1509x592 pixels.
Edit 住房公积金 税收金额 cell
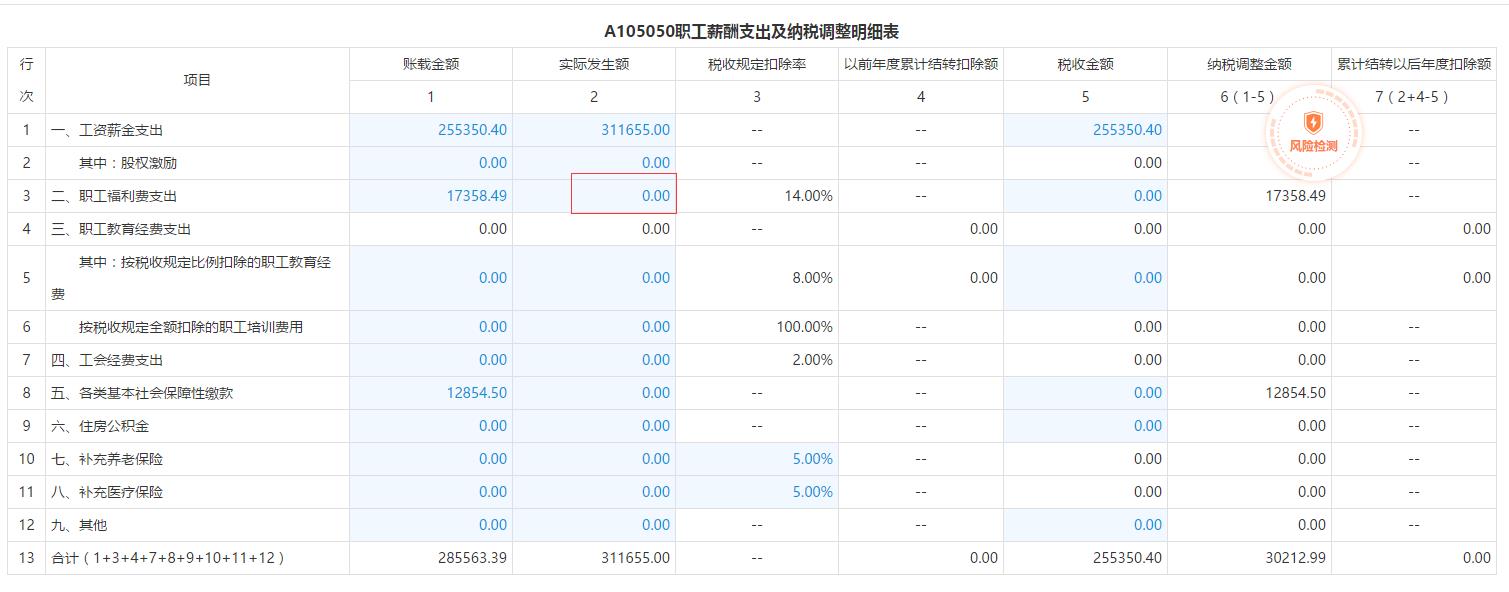tap(1085, 426)
